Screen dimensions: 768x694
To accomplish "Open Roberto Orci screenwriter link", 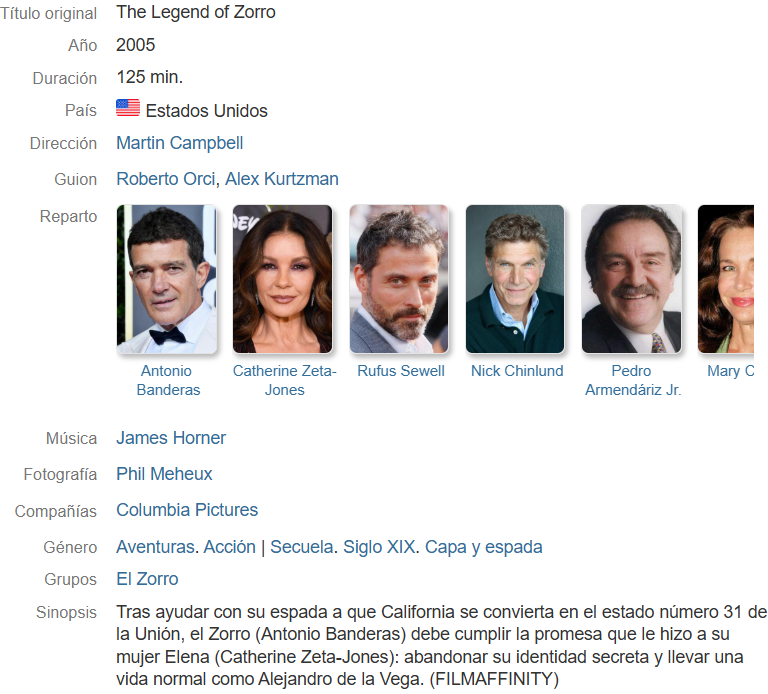I will [166, 179].
